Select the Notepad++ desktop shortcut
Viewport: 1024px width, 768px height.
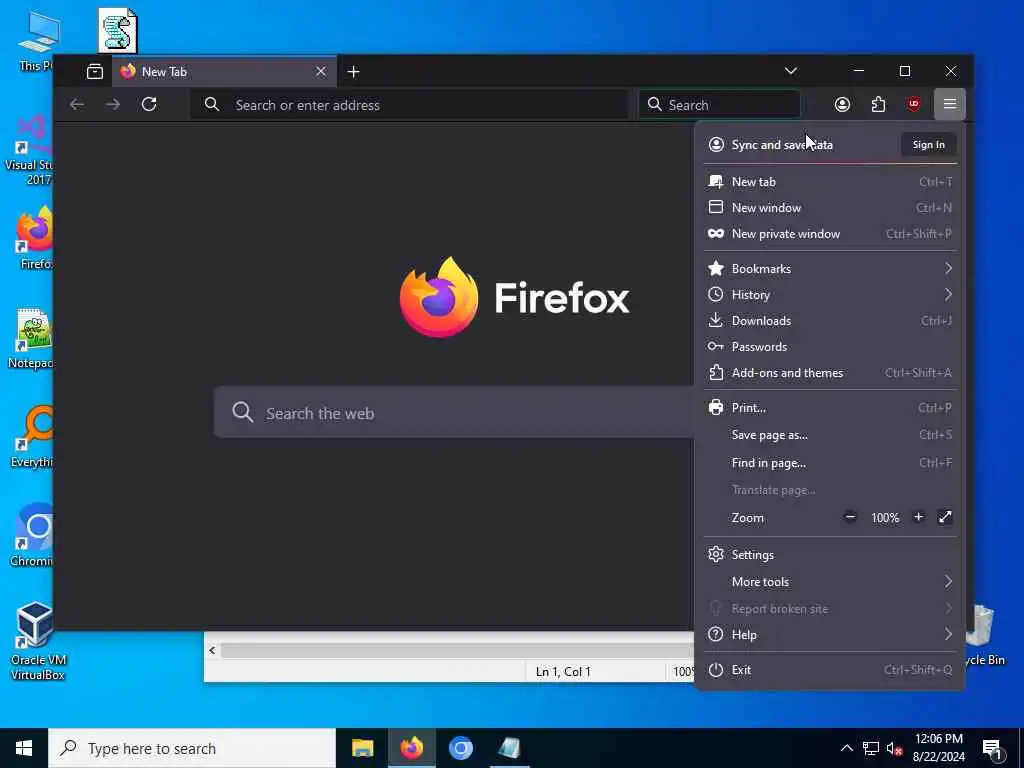[31, 338]
